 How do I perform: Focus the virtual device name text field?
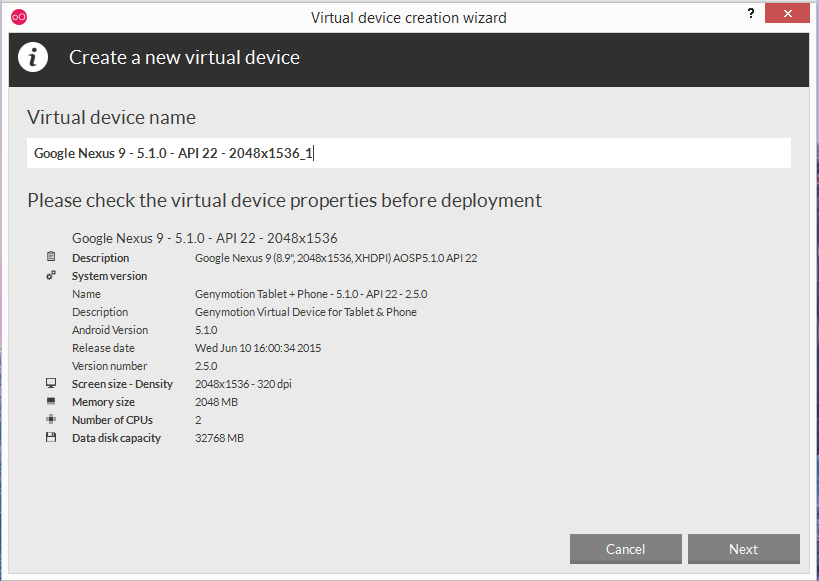[408, 153]
